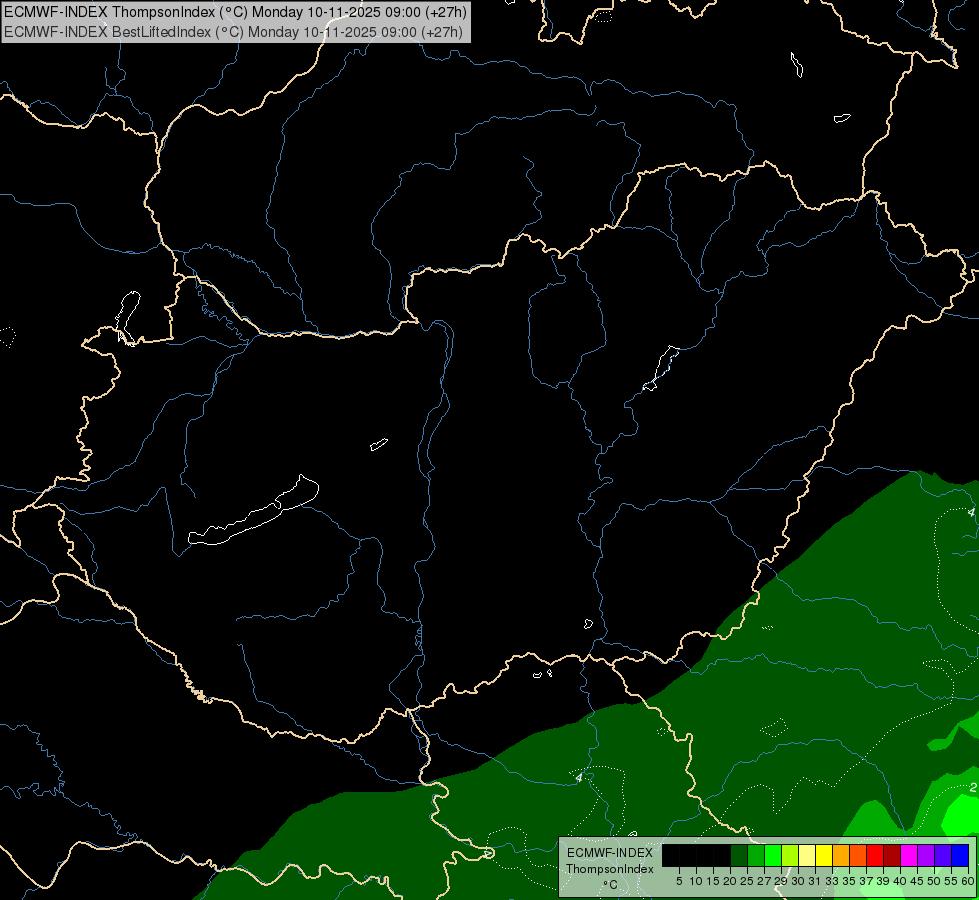
Task: Click the legend tick value 15
Action: [x=713, y=881]
